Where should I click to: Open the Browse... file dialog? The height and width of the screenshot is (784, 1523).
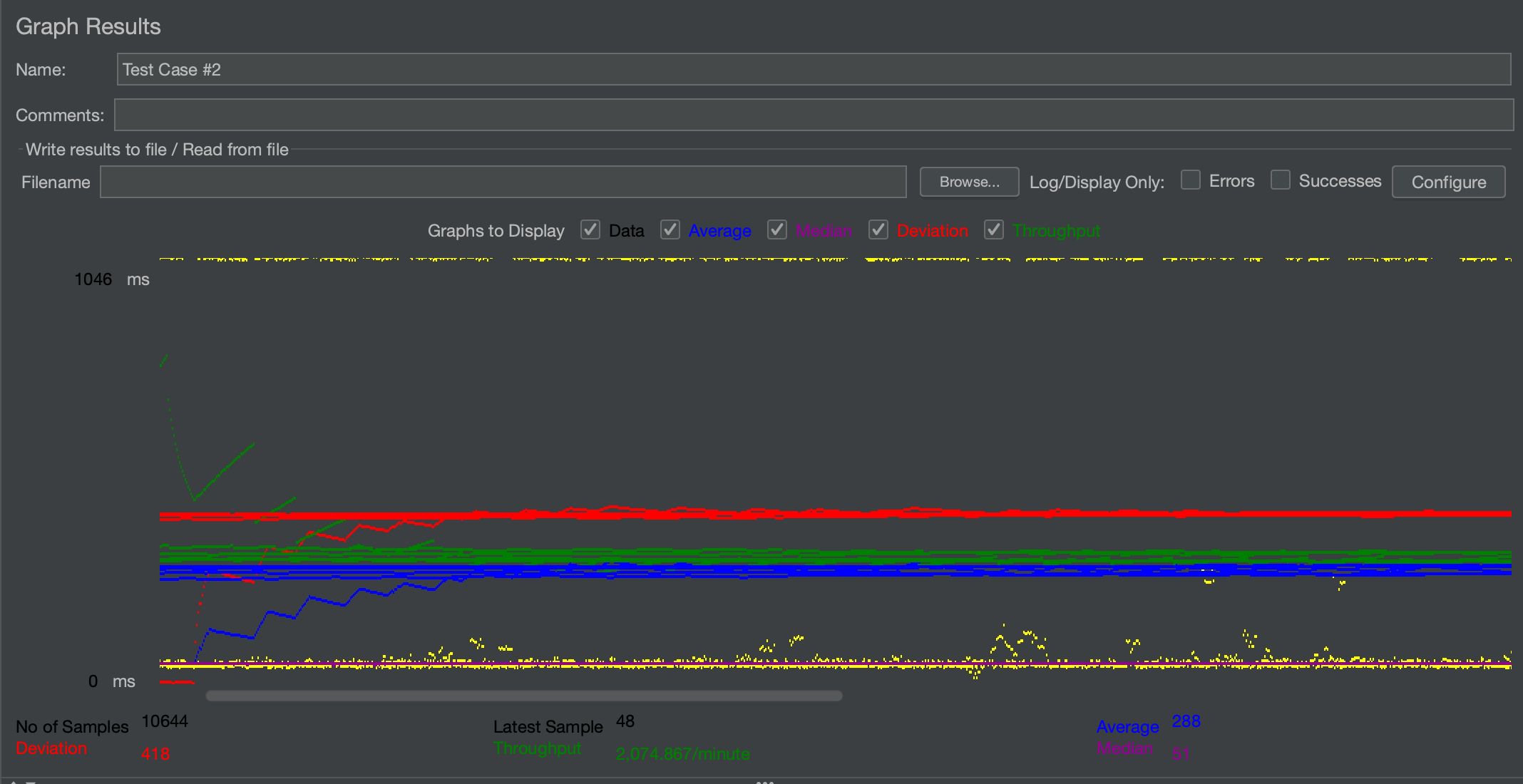[969, 182]
